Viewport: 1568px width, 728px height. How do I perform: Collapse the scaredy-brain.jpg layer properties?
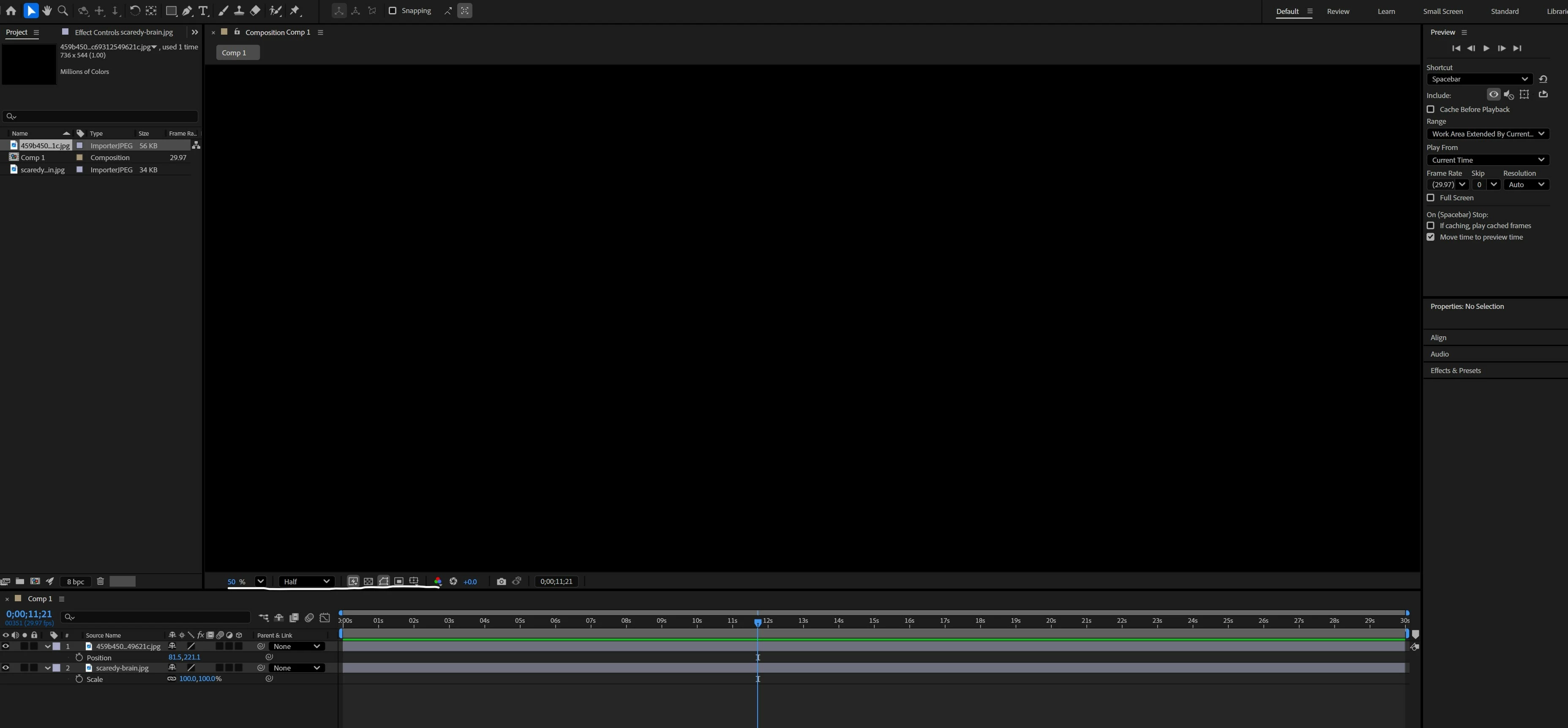pos(47,668)
